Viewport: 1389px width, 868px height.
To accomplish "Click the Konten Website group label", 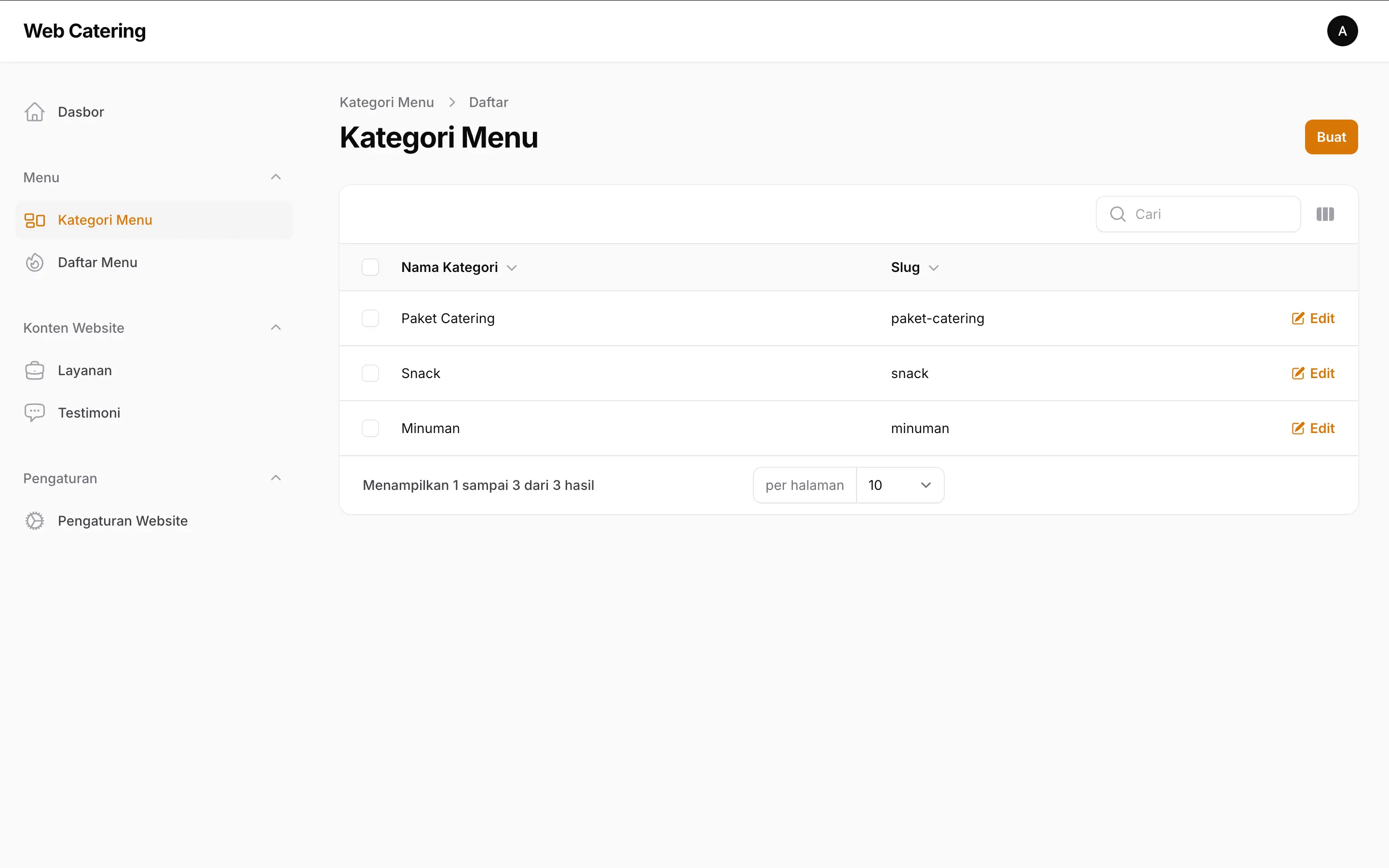I will 73,328.
